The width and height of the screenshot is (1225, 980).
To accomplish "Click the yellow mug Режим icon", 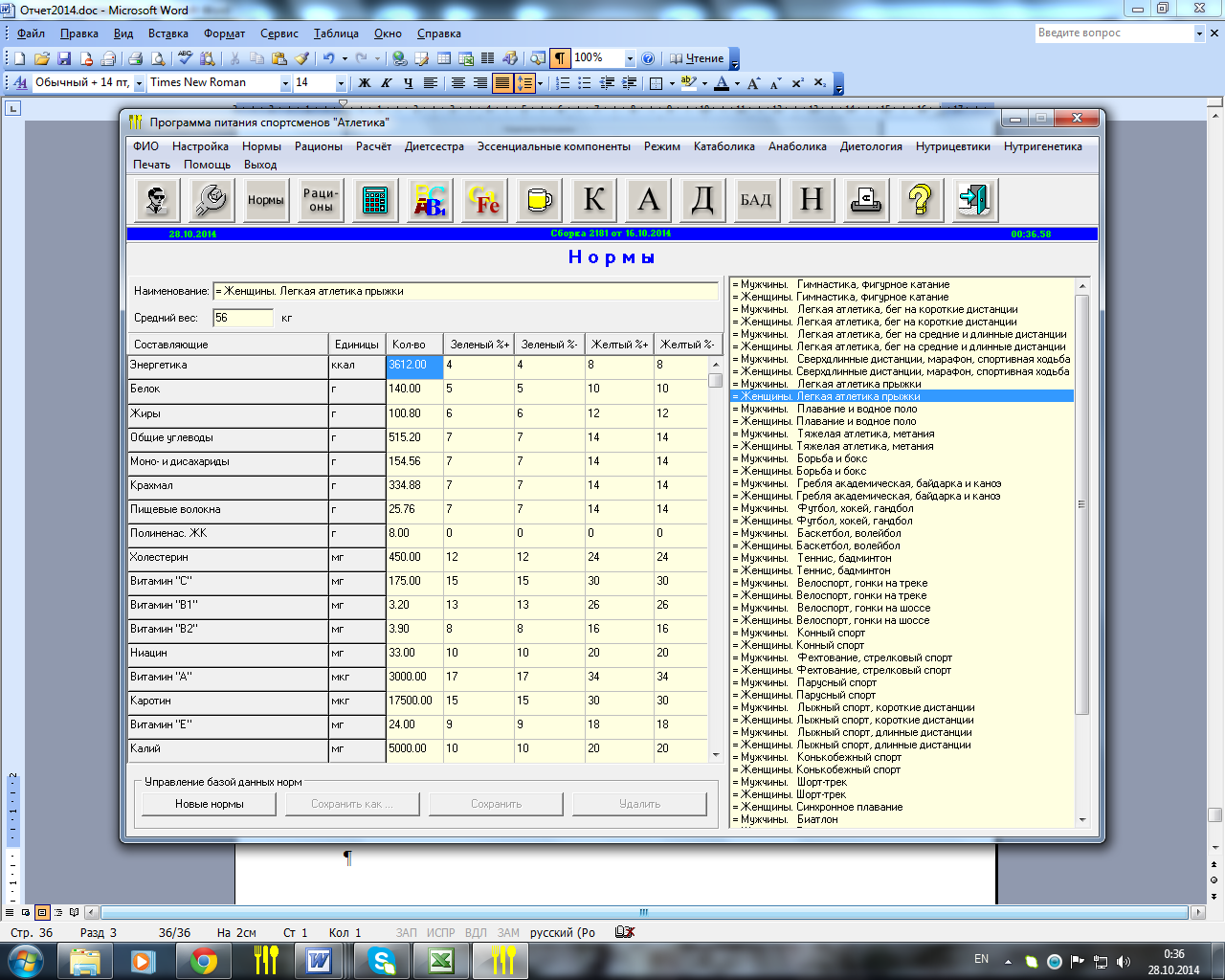I will coord(539,200).
